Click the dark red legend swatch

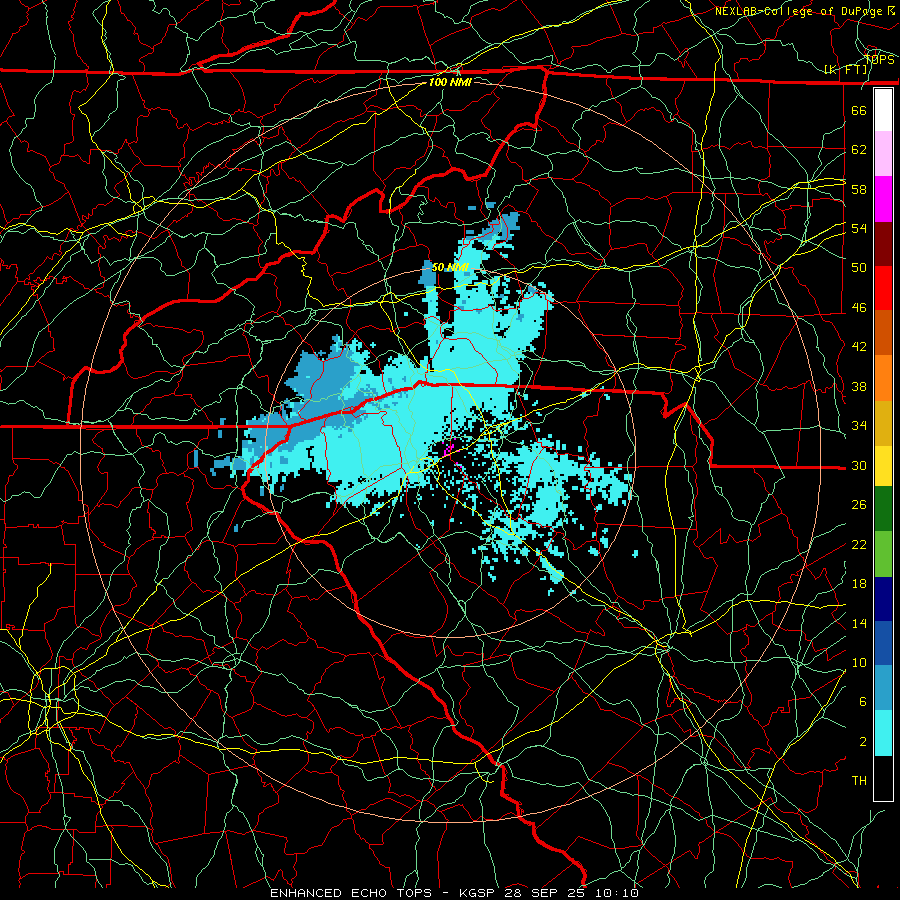883,244
